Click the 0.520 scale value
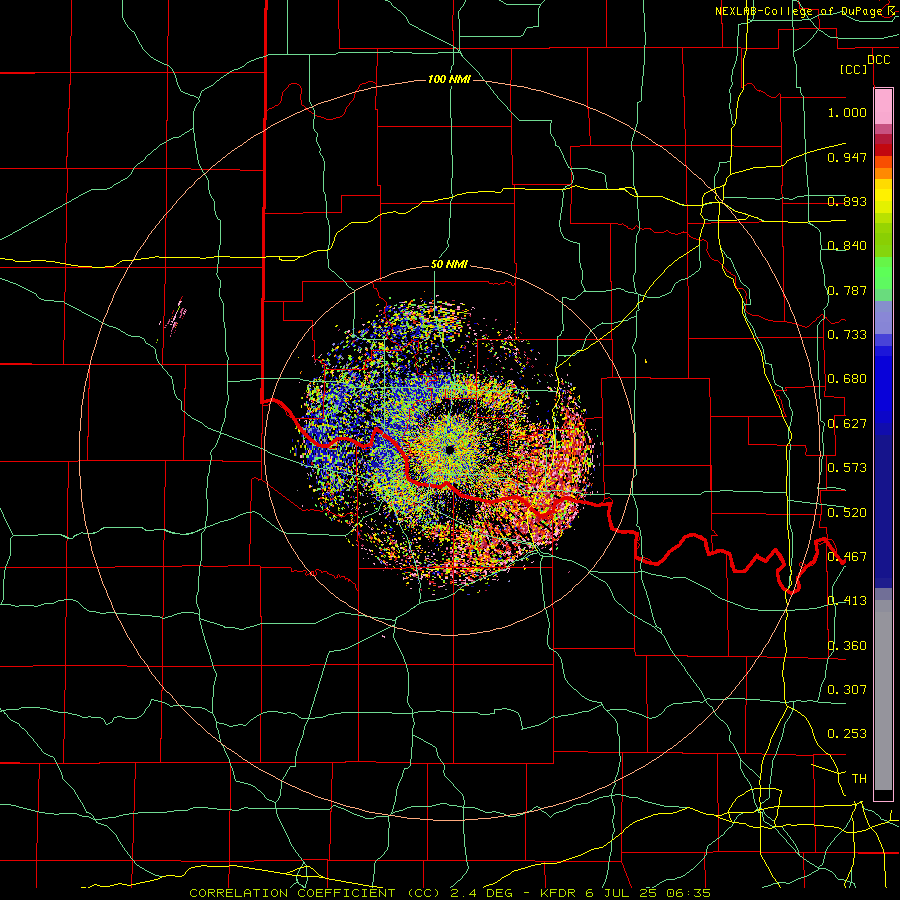The image size is (900, 900). pos(847,513)
